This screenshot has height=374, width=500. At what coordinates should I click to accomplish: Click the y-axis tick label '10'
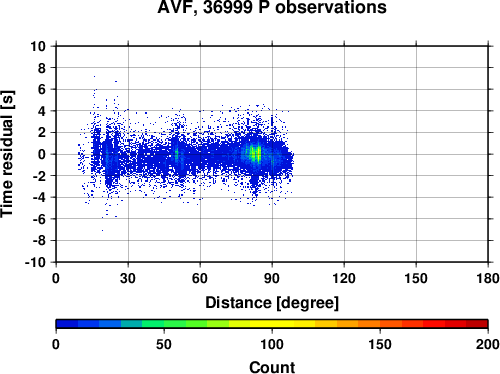coord(38,46)
